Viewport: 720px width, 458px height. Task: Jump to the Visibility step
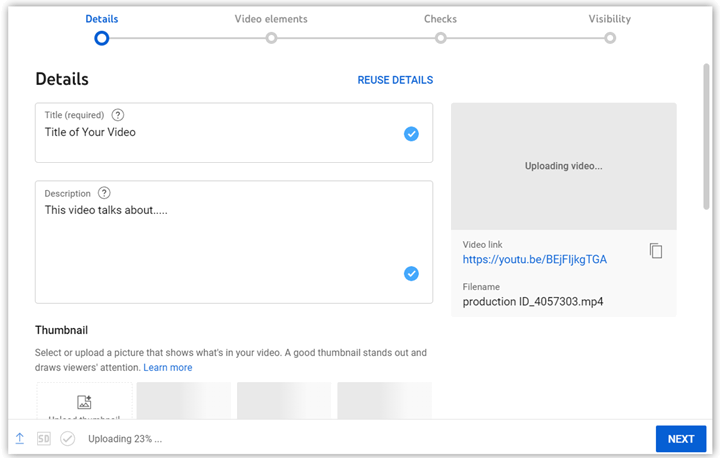[x=609, y=38]
